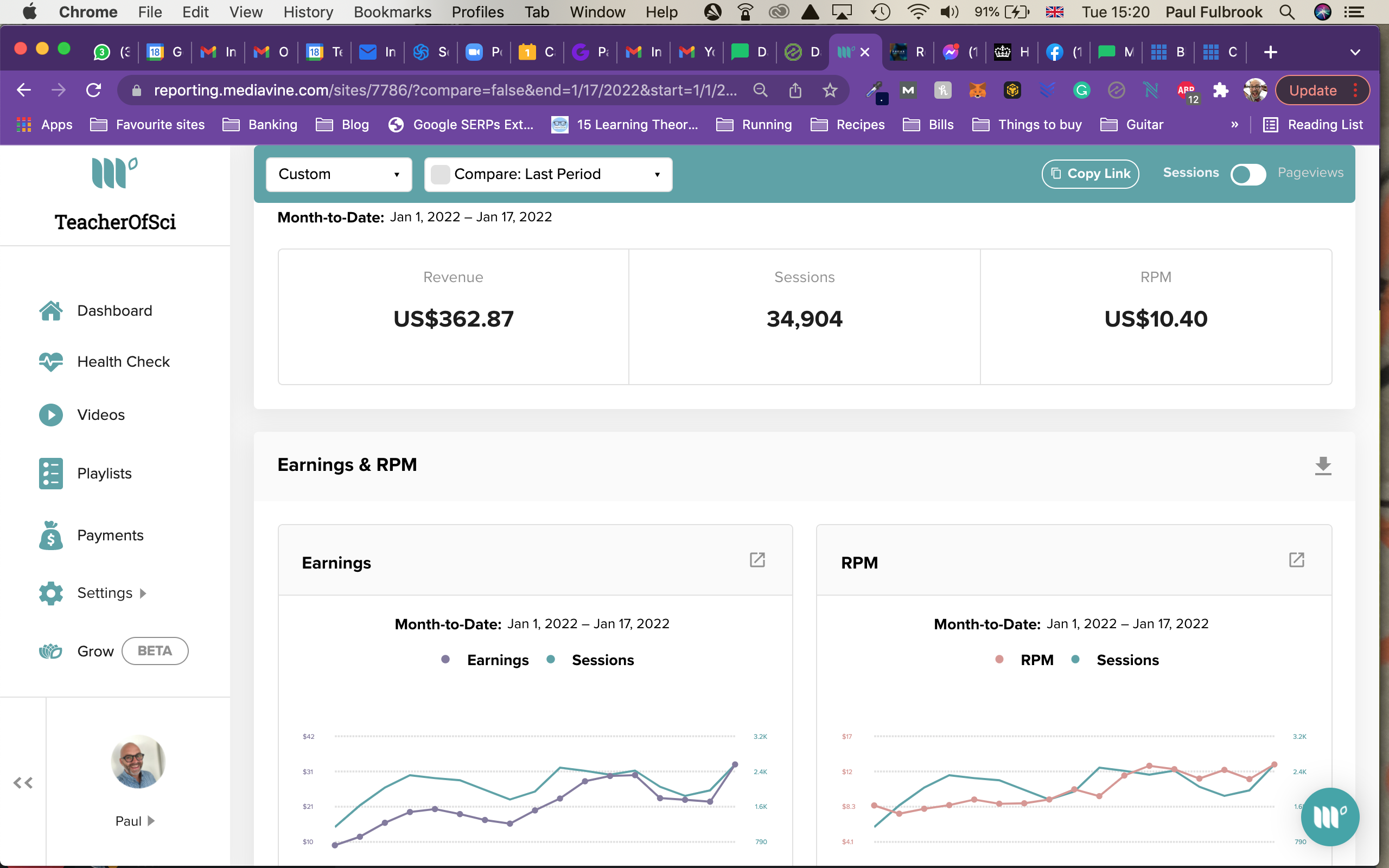The image size is (1389, 868).
Task: Open the History menu
Action: [x=308, y=12]
